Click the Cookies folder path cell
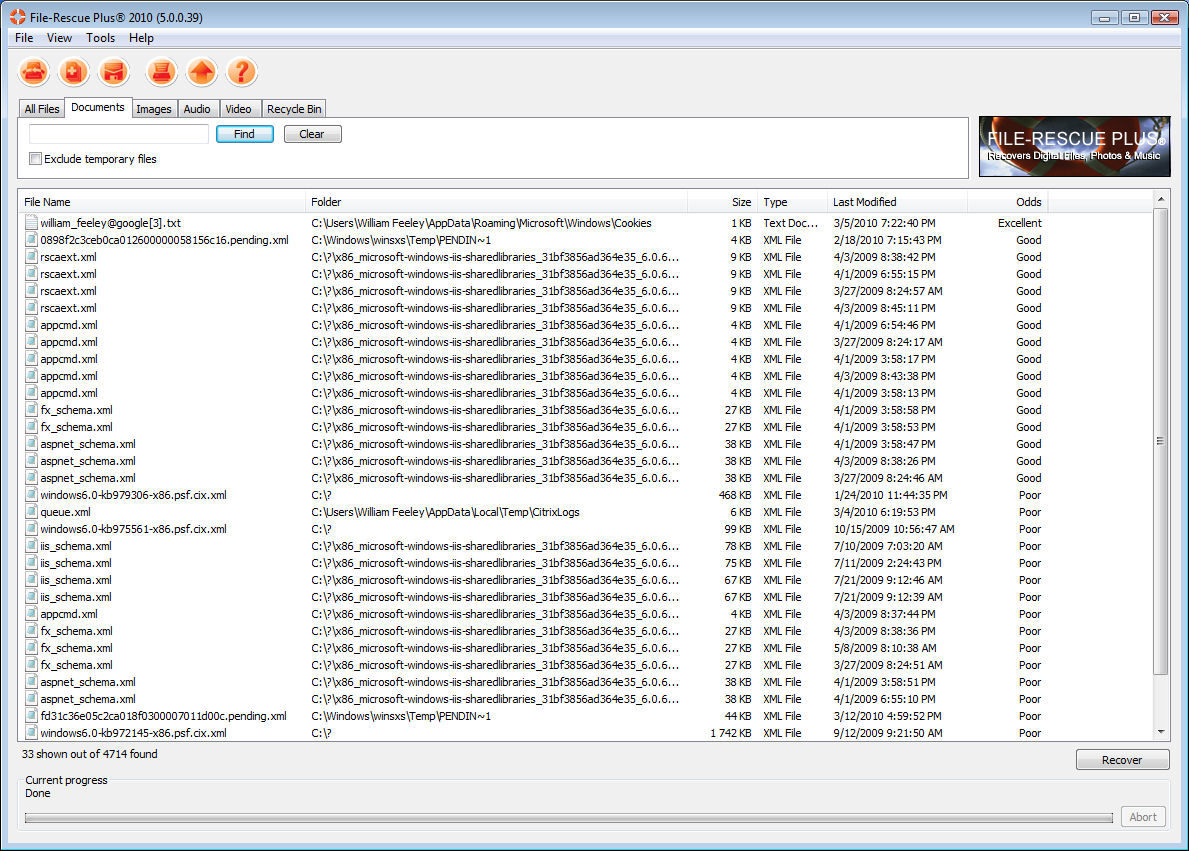The width and height of the screenshot is (1189, 851). pos(482,223)
